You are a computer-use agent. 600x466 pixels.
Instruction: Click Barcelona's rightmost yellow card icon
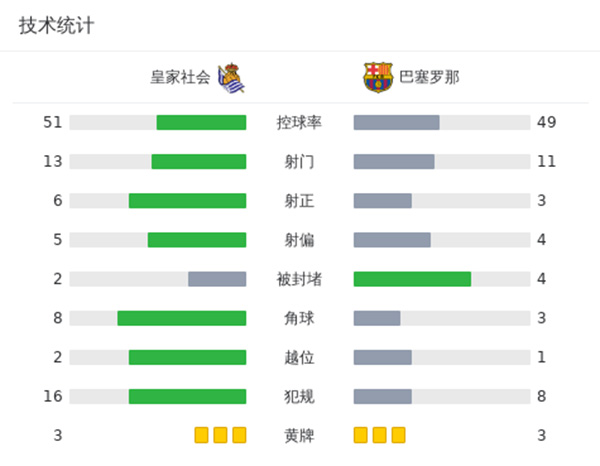399,435
